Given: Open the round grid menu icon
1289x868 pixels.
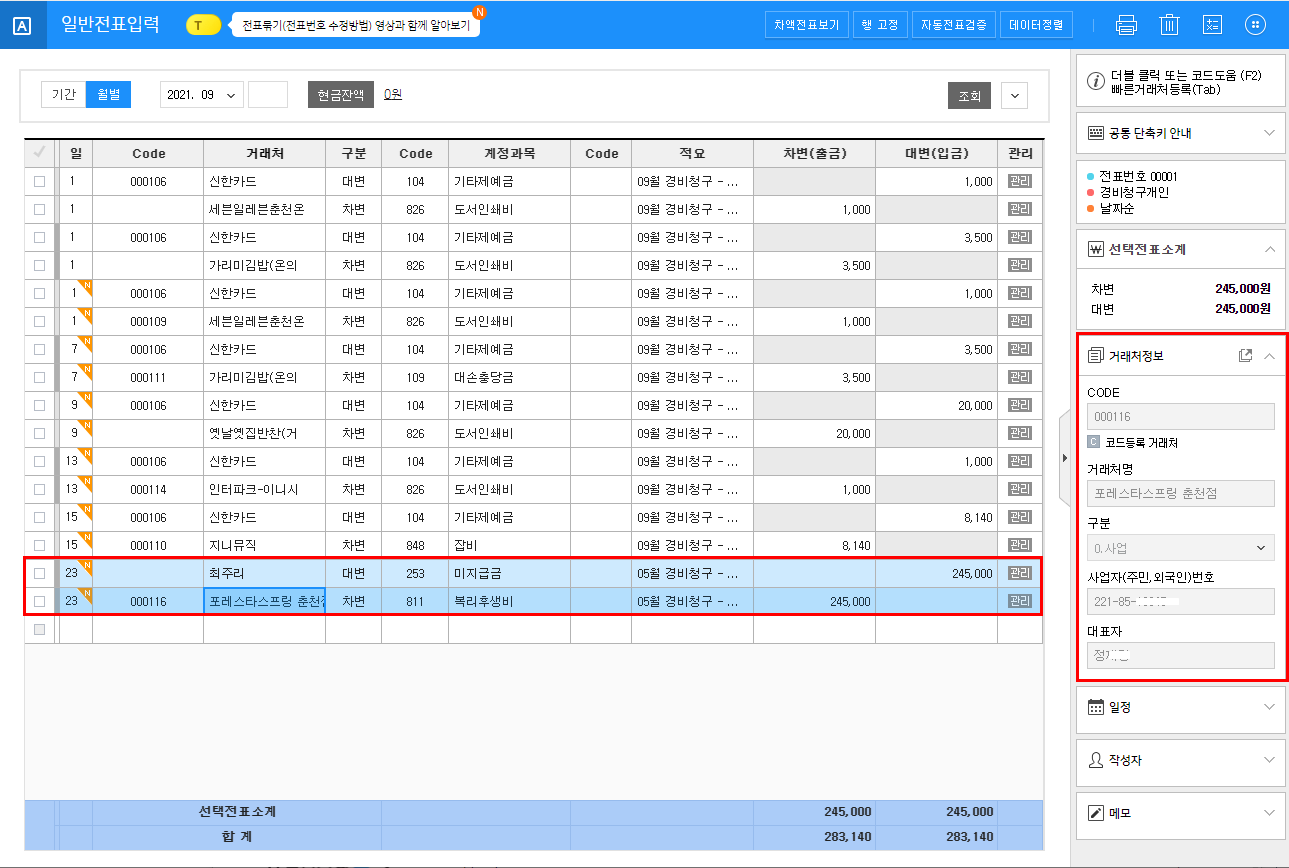Looking at the screenshot, I should point(1255,25).
